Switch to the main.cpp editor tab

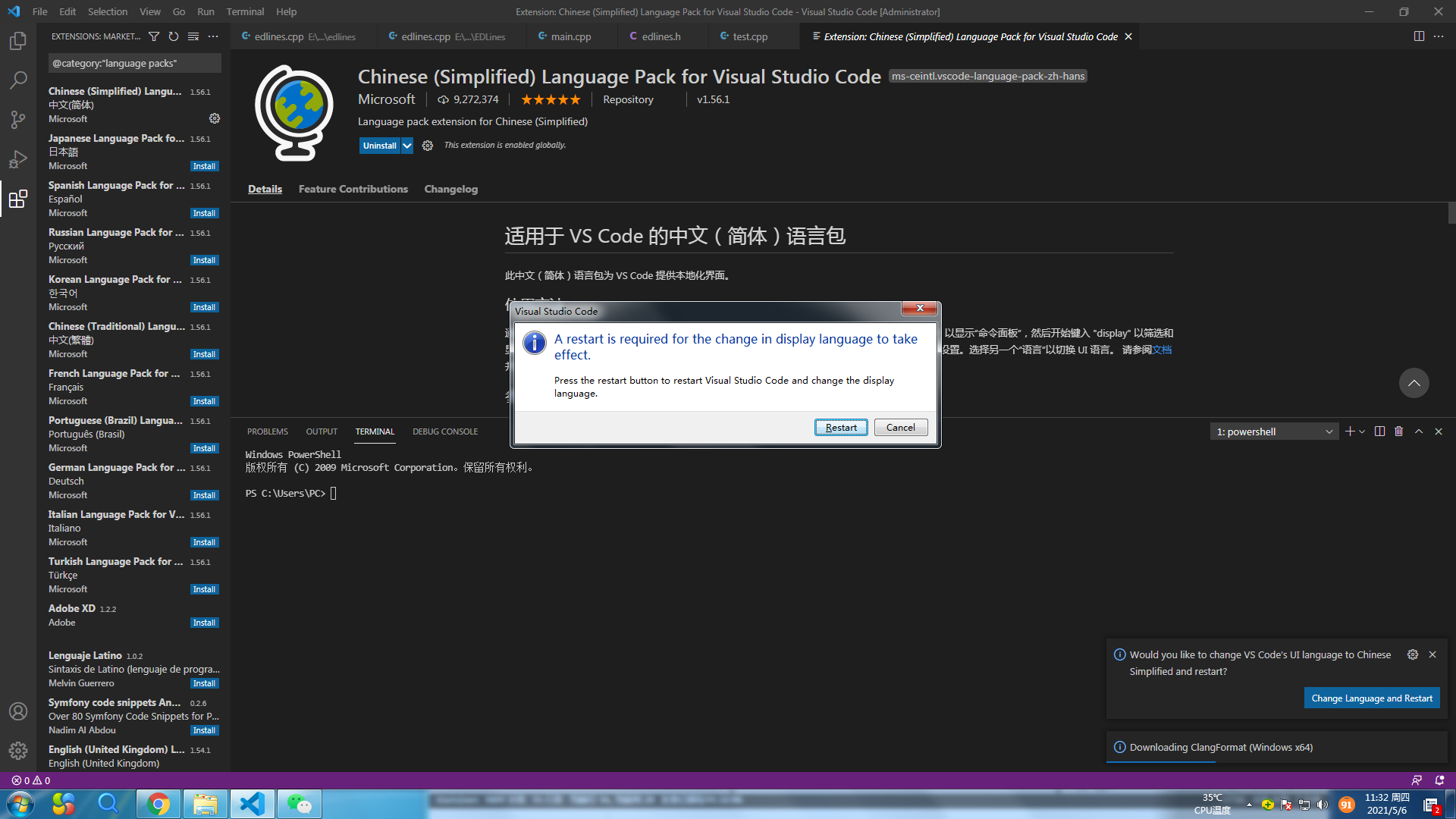click(570, 36)
